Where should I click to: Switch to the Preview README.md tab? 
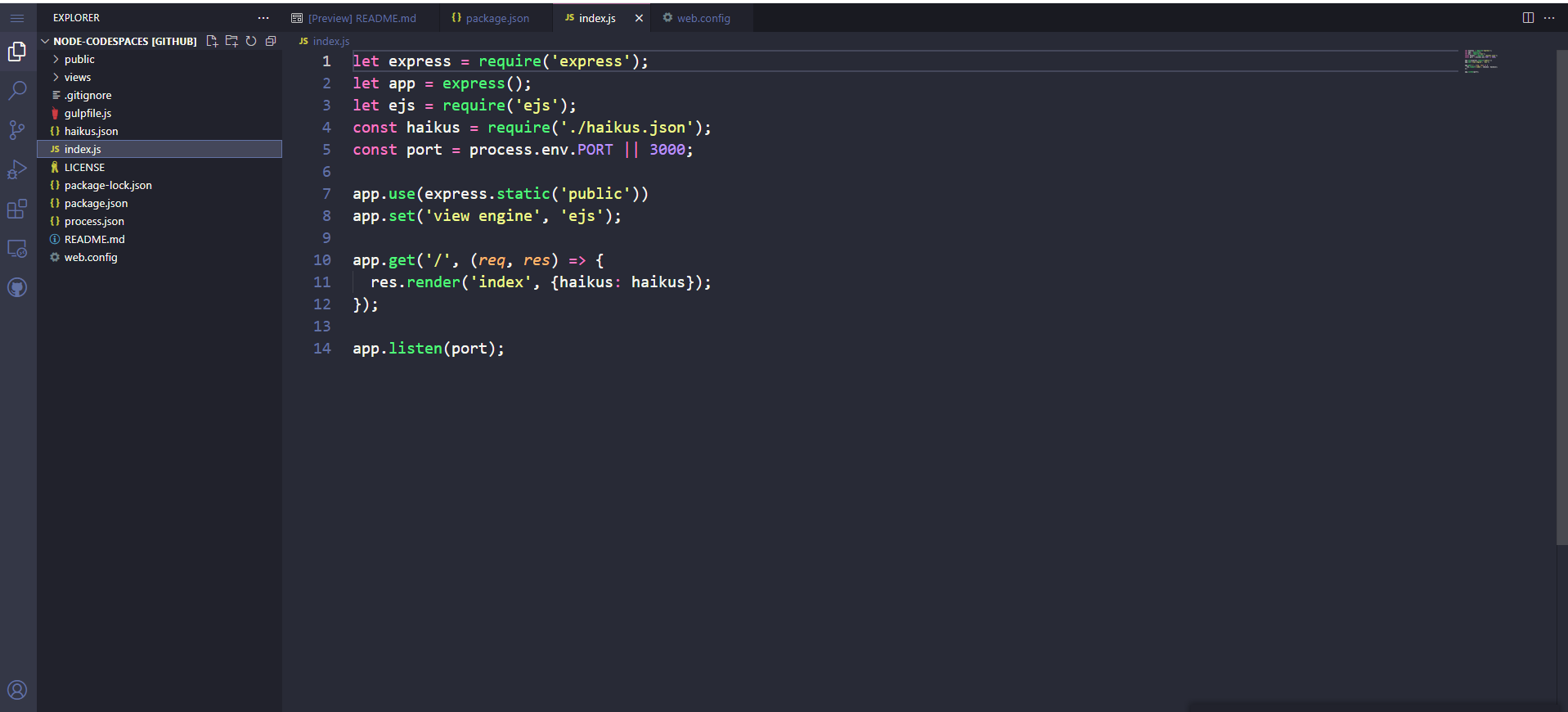tap(361, 18)
